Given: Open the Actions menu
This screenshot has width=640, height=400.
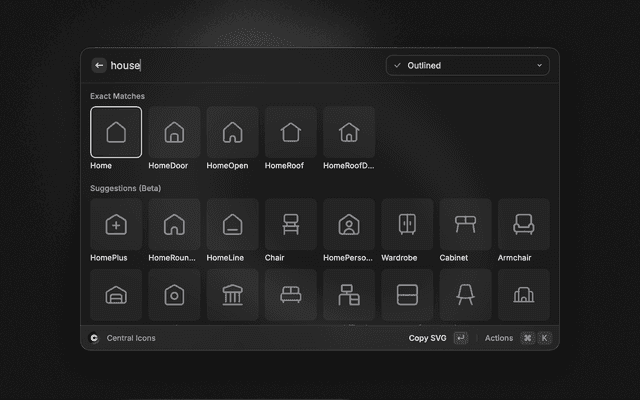Looking at the screenshot, I should (x=499, y=338).
